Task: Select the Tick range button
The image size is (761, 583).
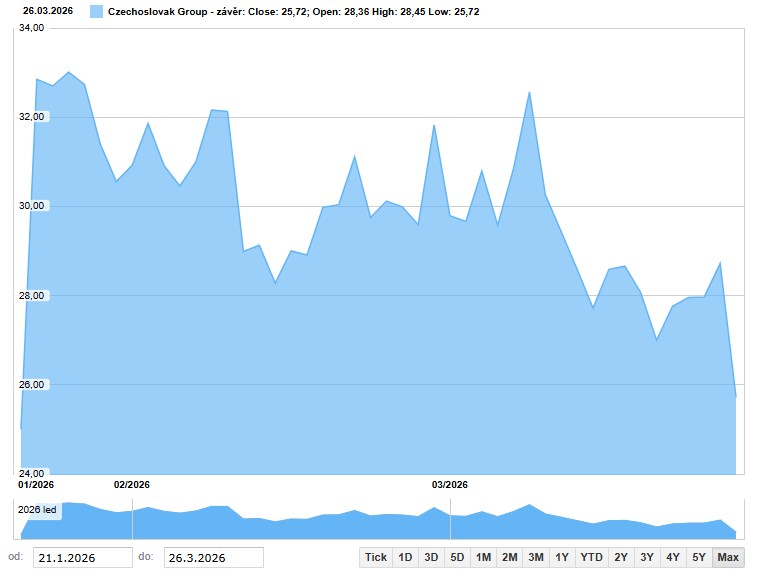Action: (375, 557)
